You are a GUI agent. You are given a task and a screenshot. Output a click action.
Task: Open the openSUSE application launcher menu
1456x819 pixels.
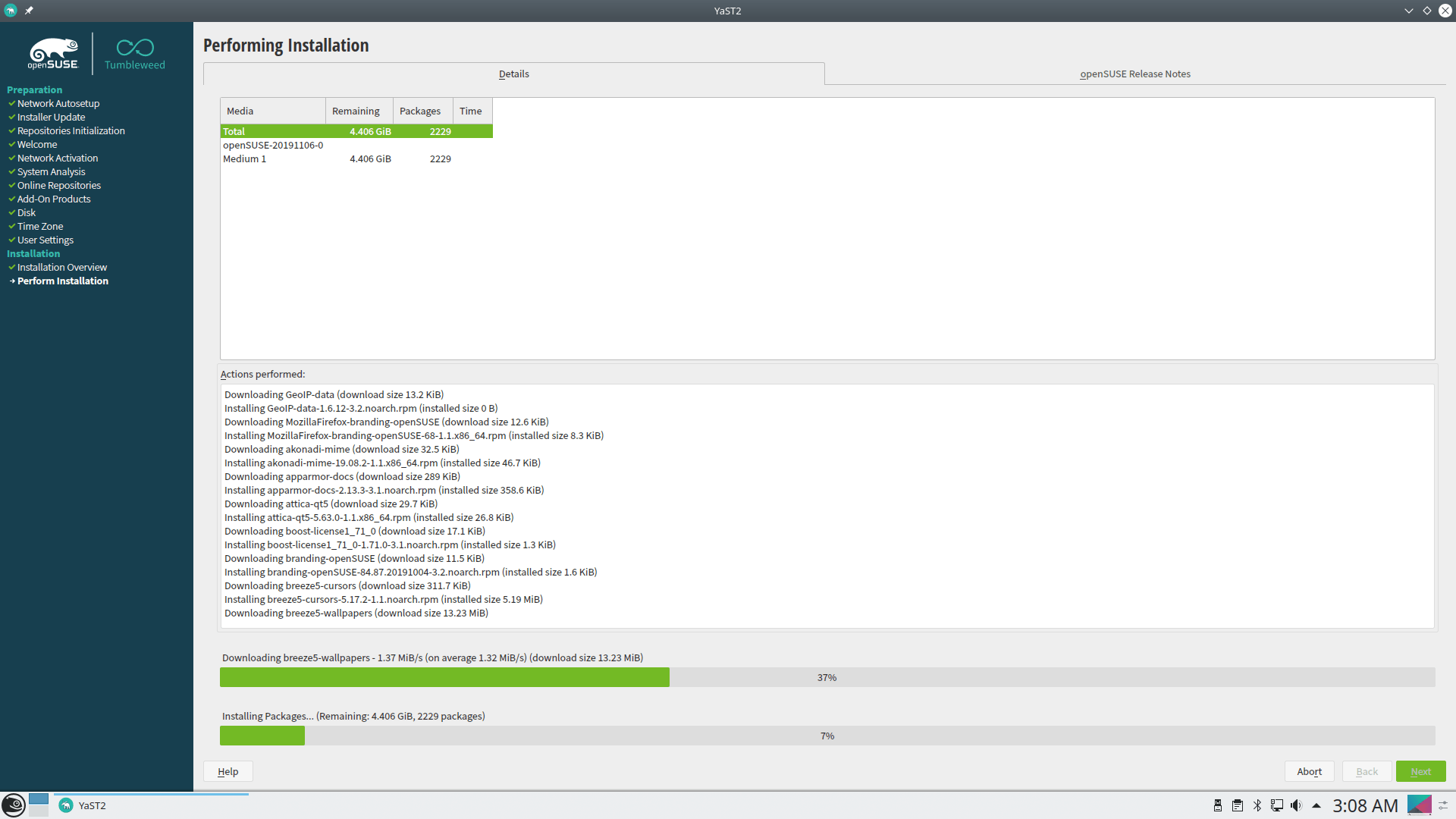[x=13, y=805]
